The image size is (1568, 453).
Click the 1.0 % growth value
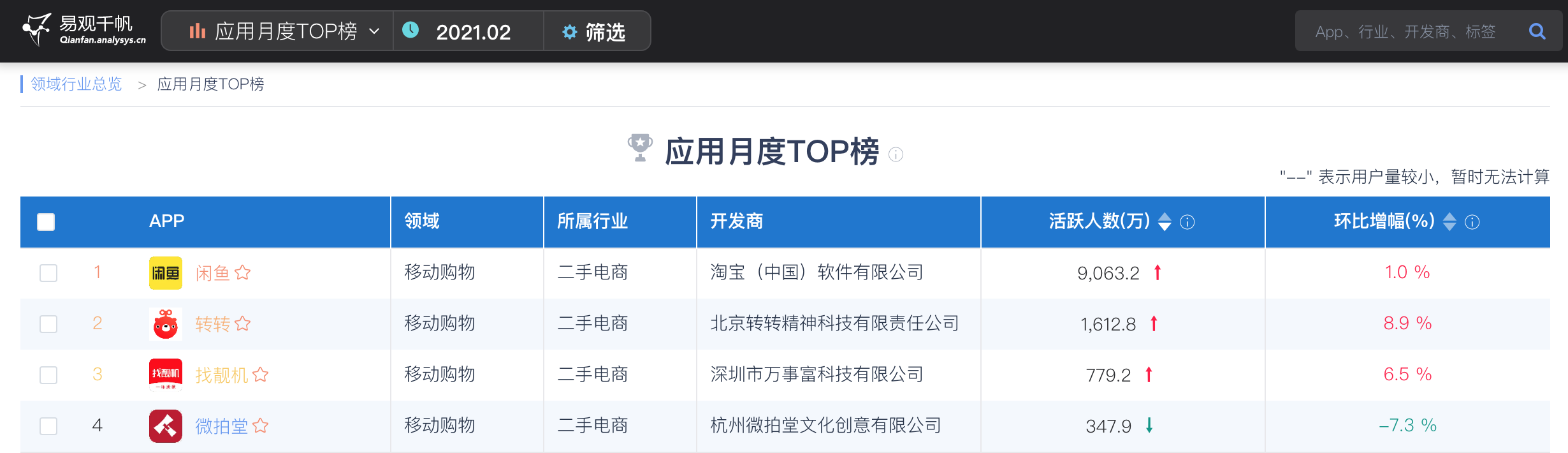(x=1407, y=272)
